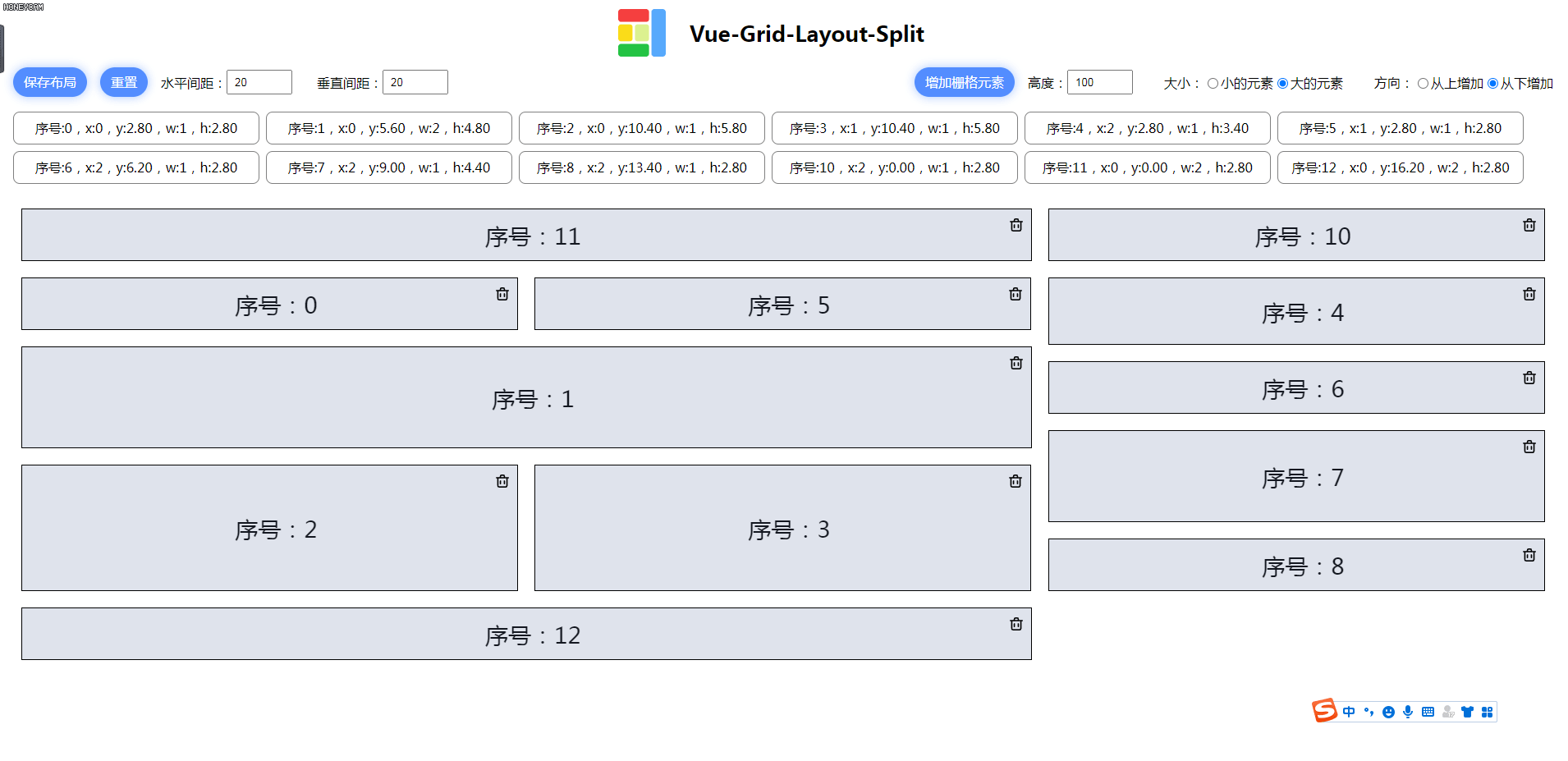
Task: Click the Vue-Grid-Layout-Split logo
Action: pyautogui.click(x=642, y=33)
